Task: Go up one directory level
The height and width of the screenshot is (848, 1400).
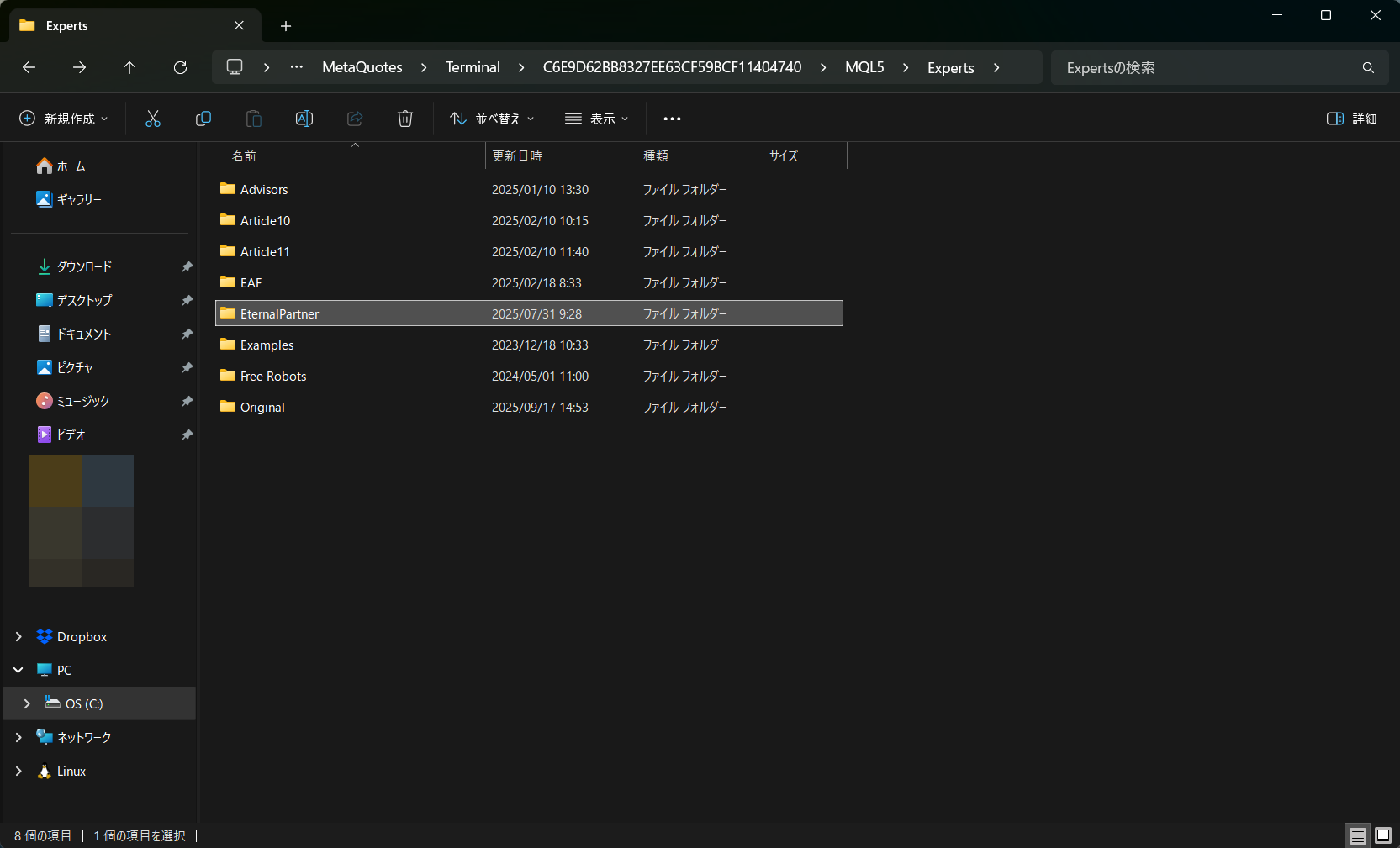Action: tap(129, 67)
